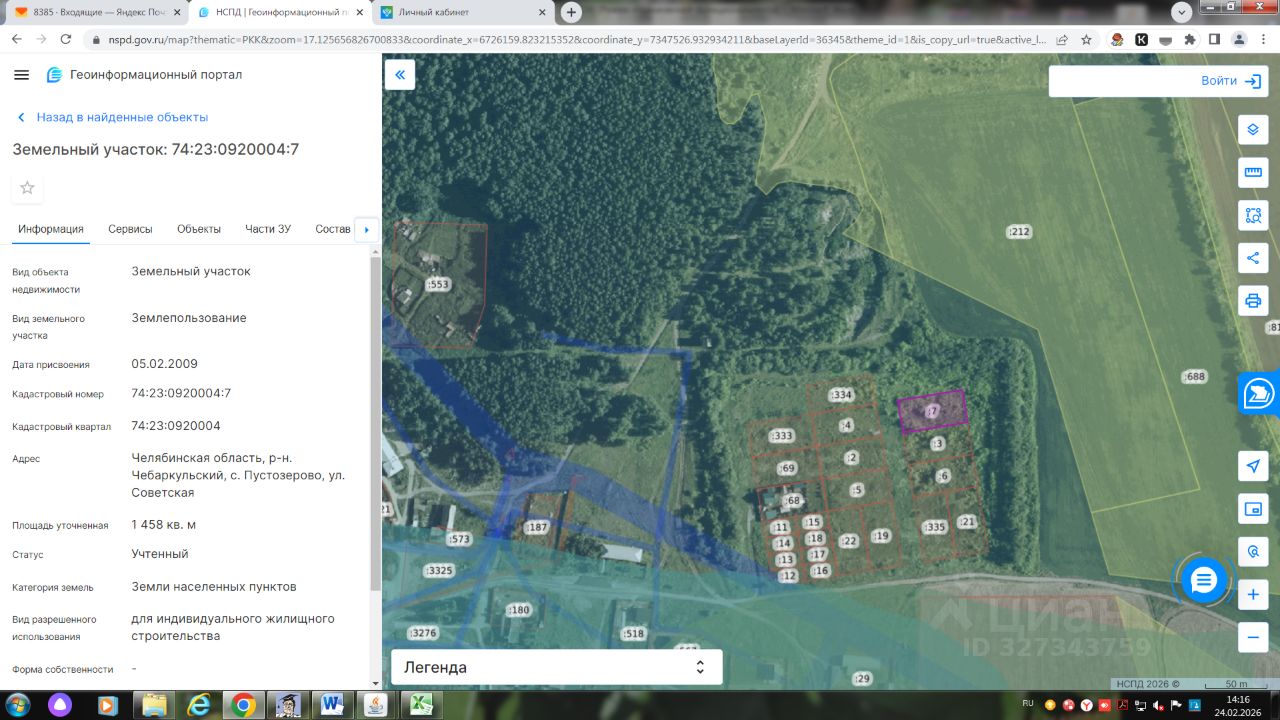Click the RU language indicator in tray
Screen dimensions: 1280x720
point(1028,704)
